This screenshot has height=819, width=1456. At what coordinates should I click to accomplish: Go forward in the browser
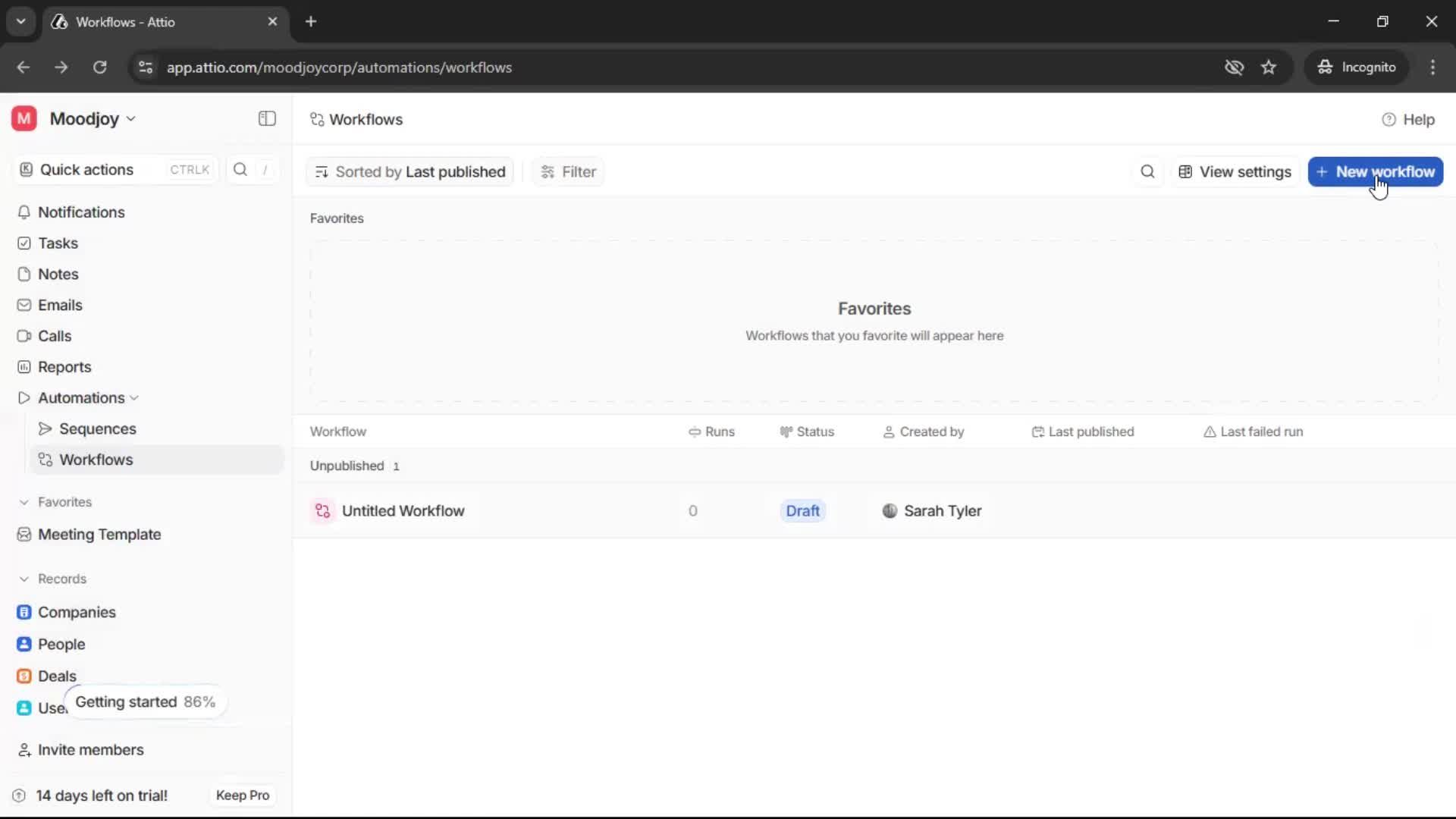[61, 67]
